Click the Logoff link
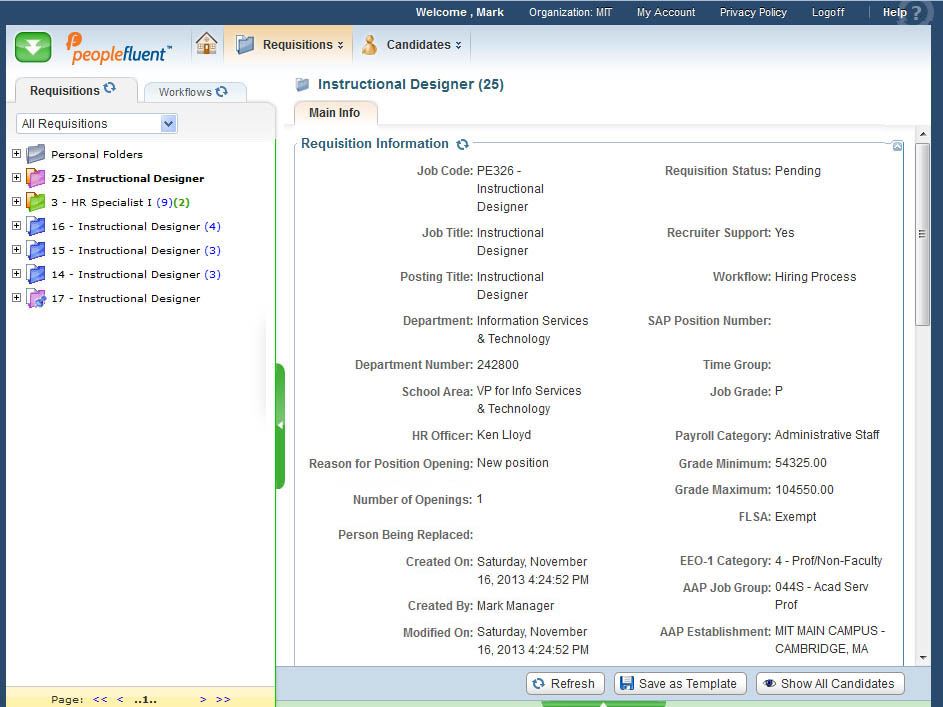 pos(827,12)
